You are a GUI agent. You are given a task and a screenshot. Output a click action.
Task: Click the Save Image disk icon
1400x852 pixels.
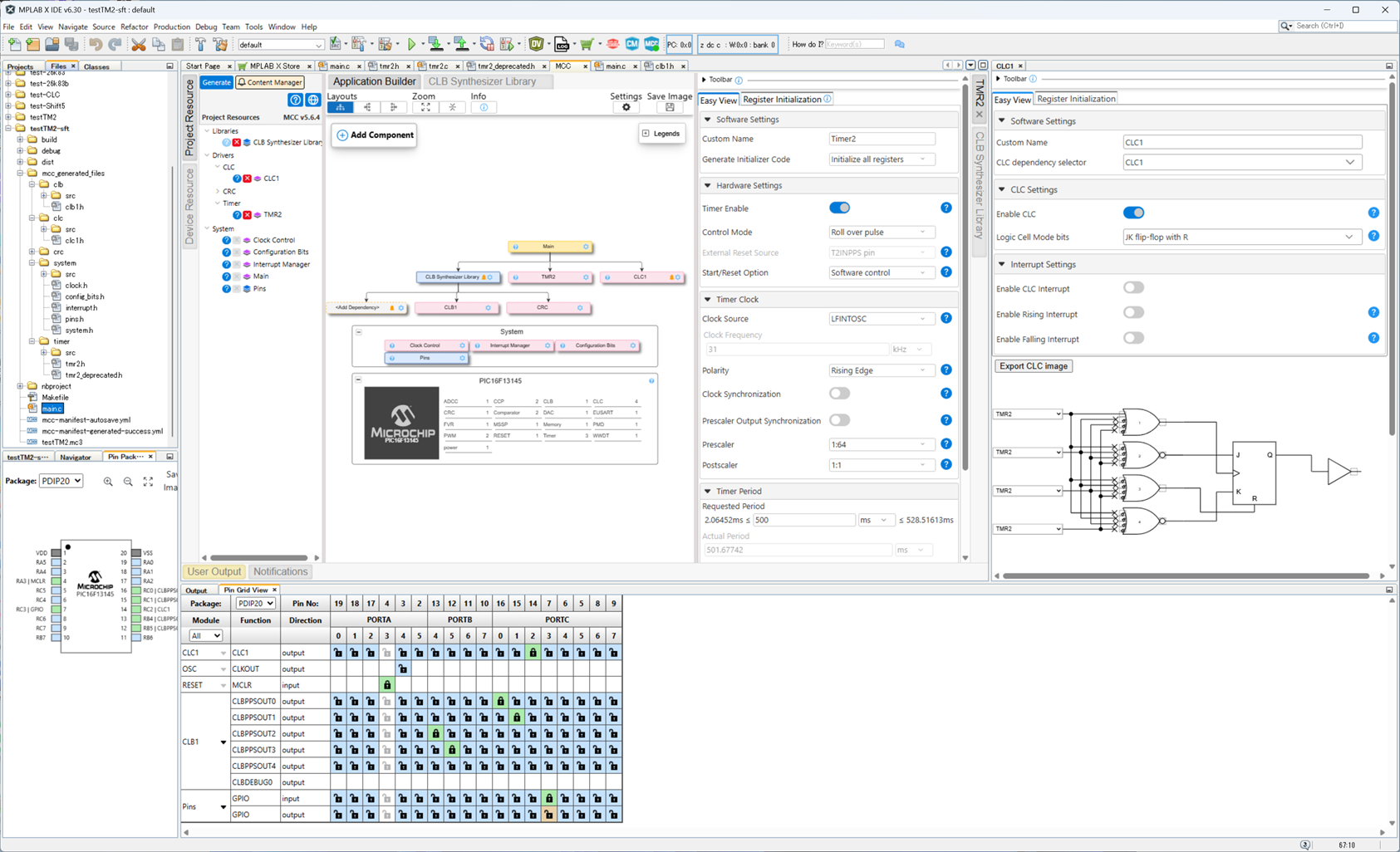pos(670,107)
